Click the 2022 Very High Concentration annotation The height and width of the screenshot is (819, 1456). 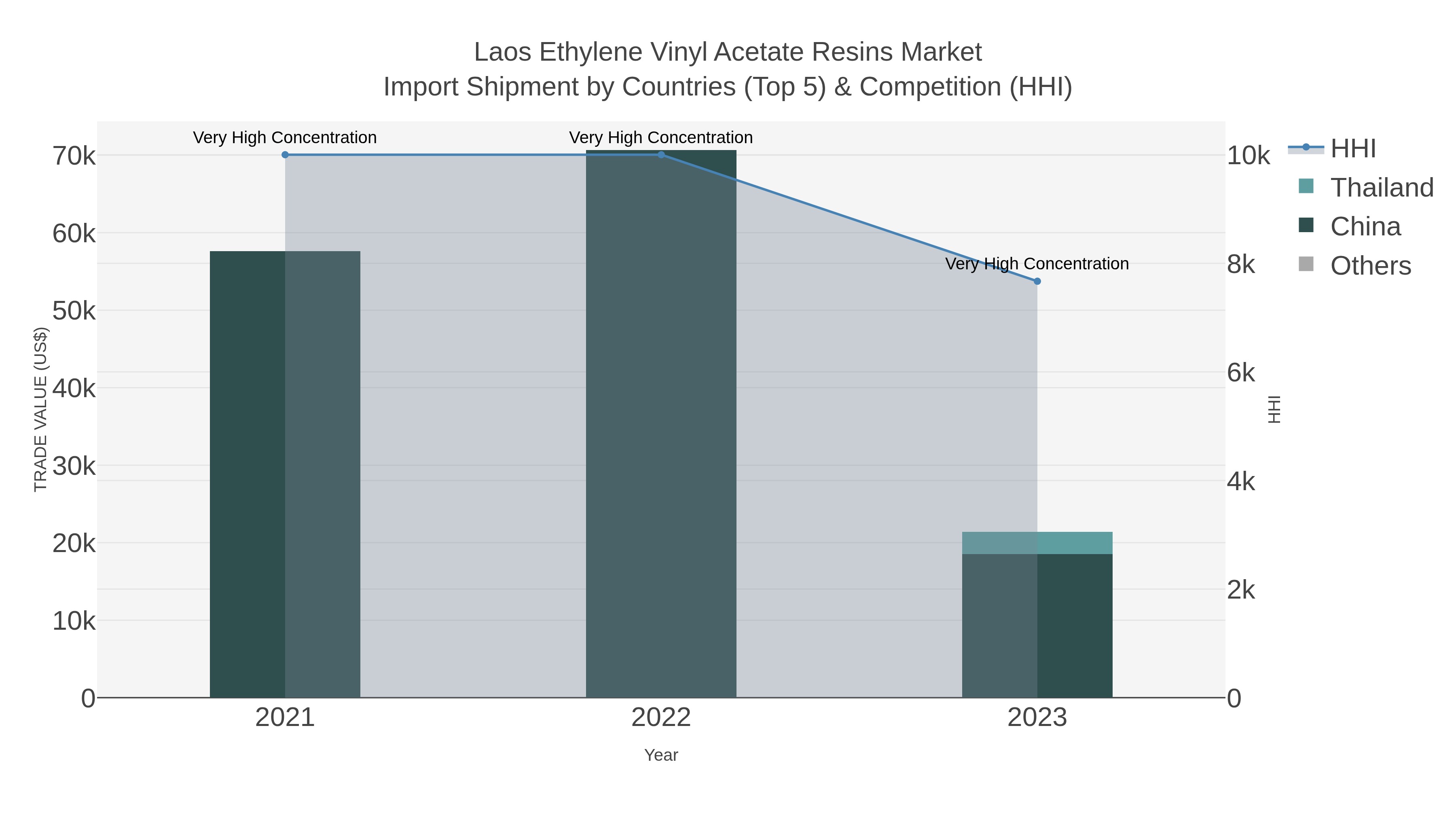[661, 138]
